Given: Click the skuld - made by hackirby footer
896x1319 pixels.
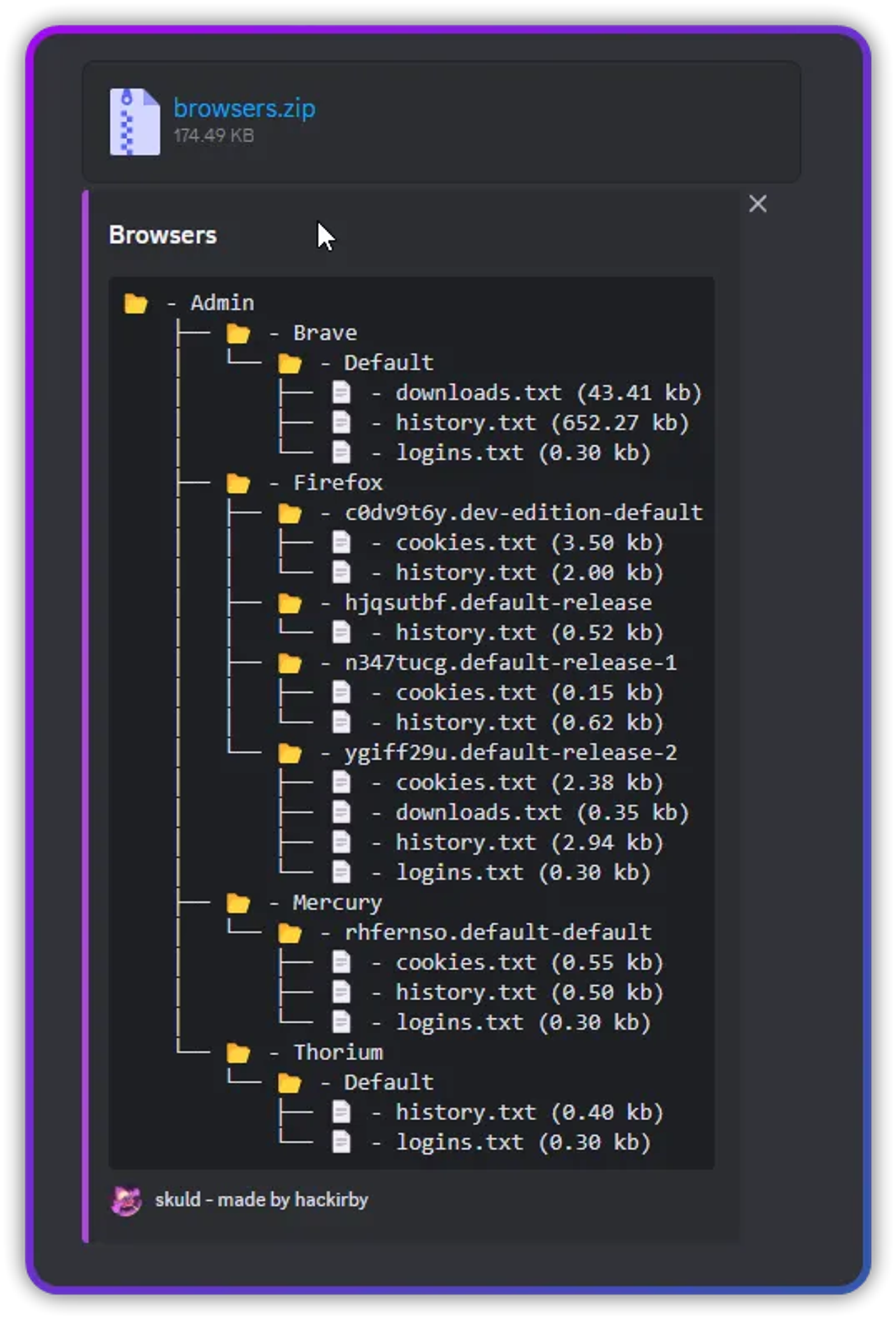Looking at the screenshot, I should click(x=262, y=1200).
